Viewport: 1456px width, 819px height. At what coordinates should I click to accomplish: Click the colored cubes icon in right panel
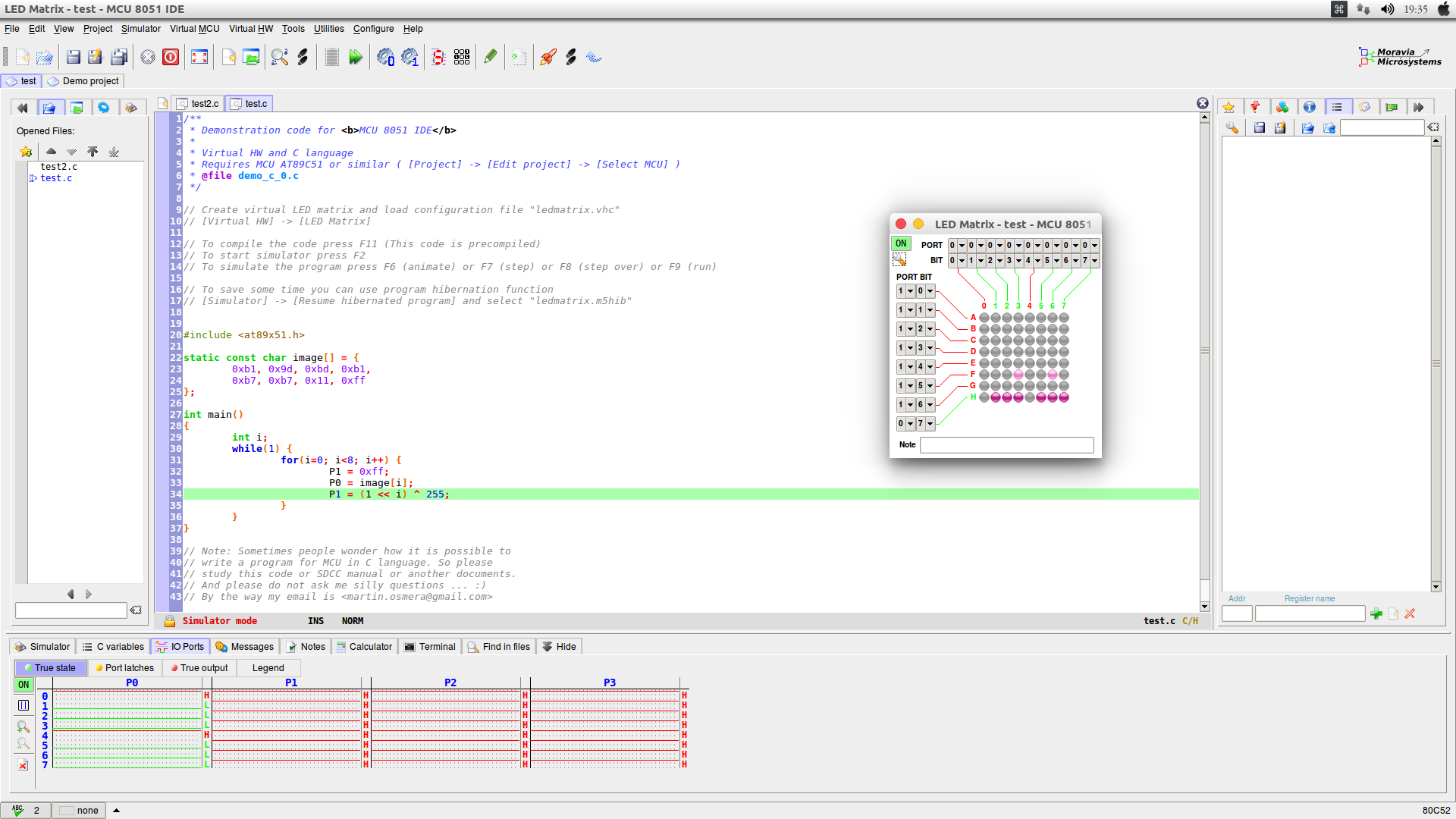pos(1282,107)
